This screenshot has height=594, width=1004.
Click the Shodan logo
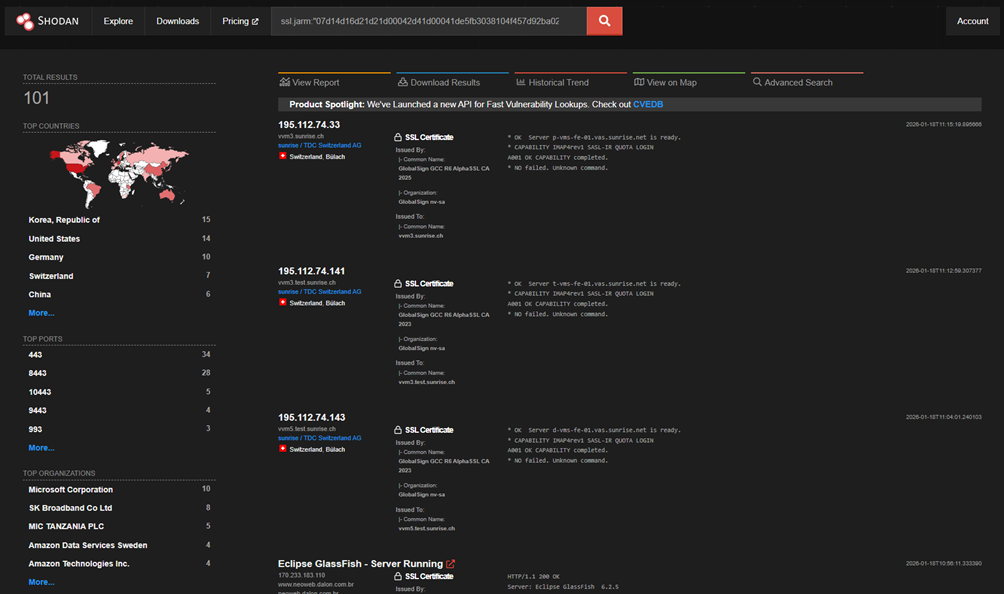(x=49, y=21)
